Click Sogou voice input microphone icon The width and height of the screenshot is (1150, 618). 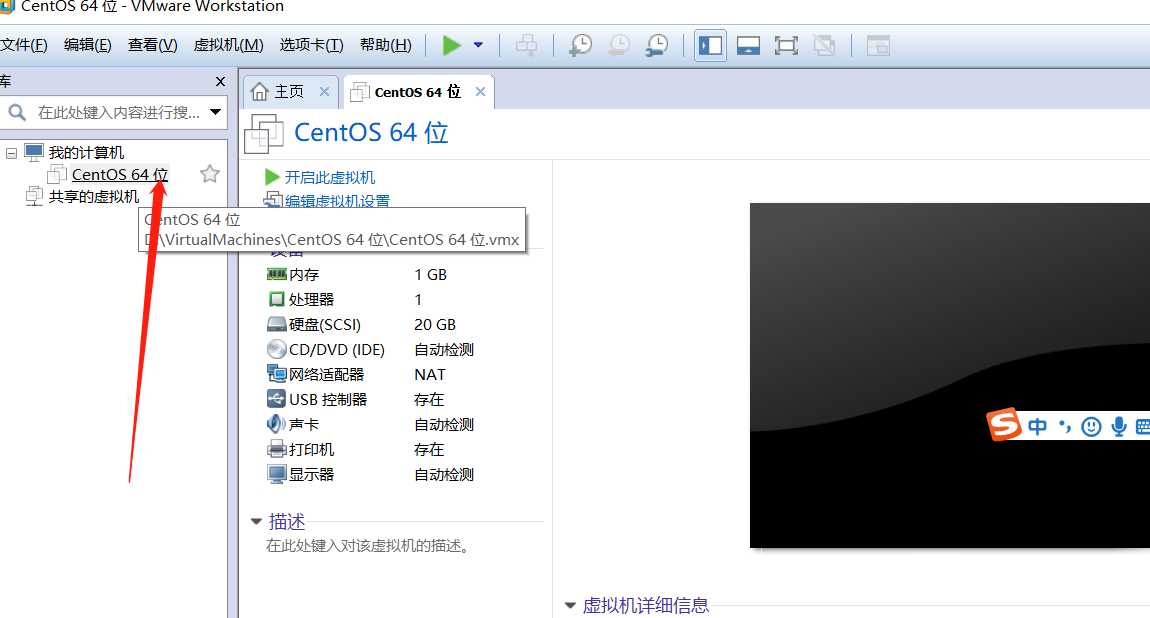tap(1118, 427)
